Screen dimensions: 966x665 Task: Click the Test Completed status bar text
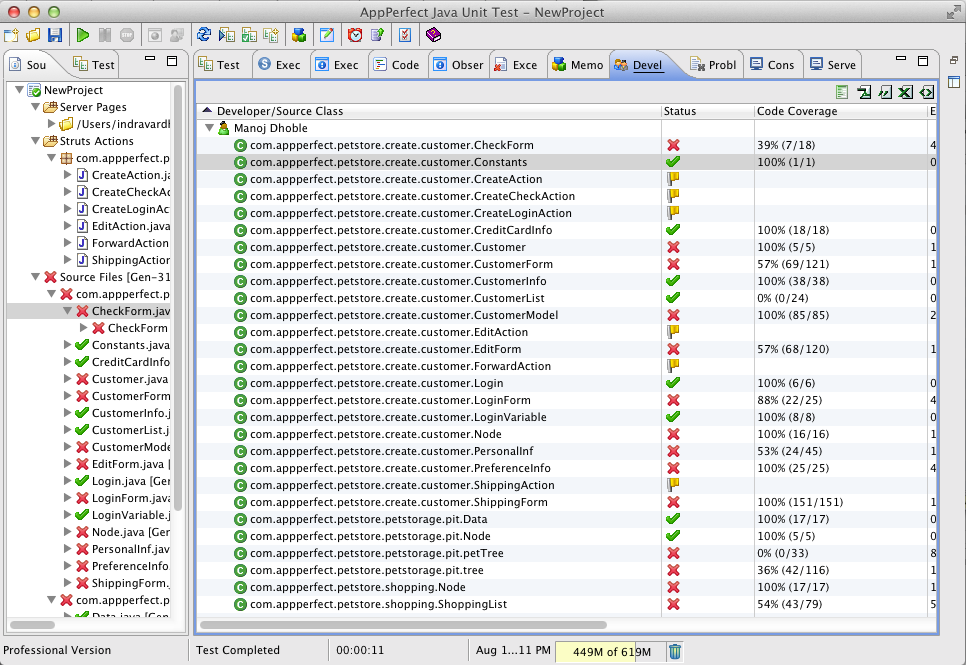click(238, 650)
